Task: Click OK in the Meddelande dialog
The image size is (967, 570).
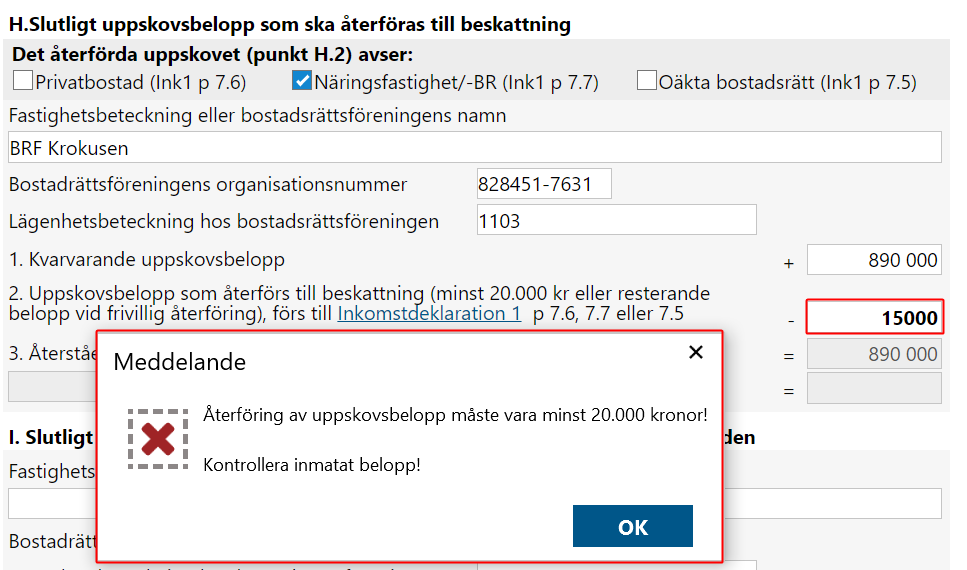Action: 632,526
